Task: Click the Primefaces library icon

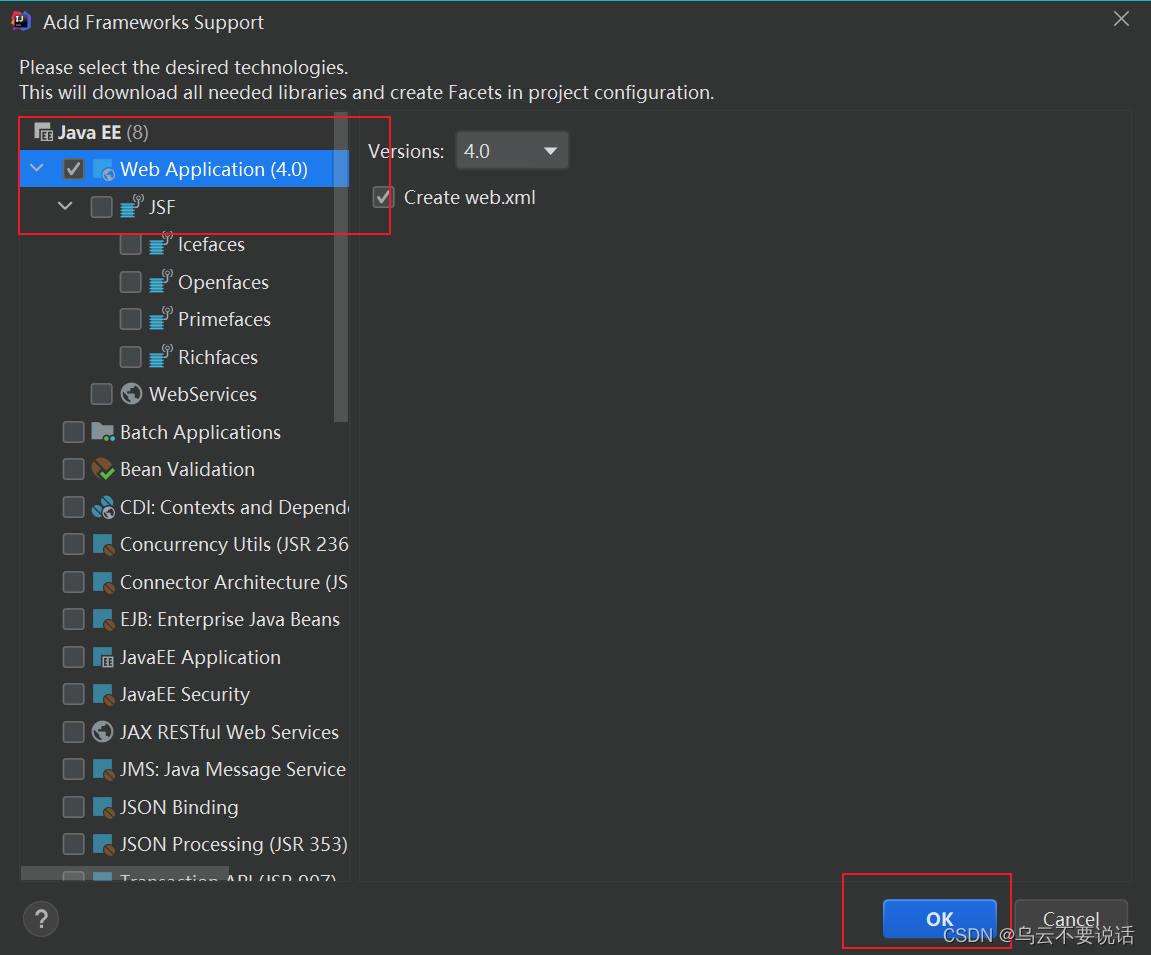Action: coord(161,319)
